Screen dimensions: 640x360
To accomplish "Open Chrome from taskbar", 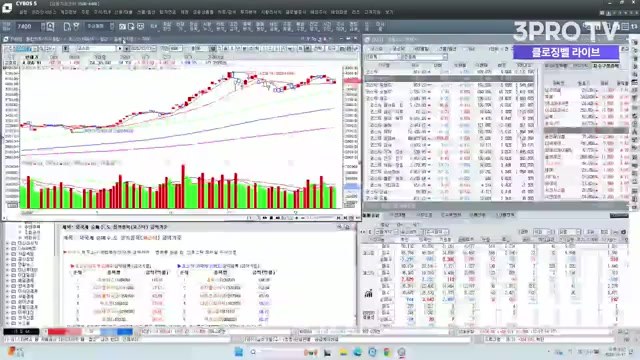I will [387, 352].
